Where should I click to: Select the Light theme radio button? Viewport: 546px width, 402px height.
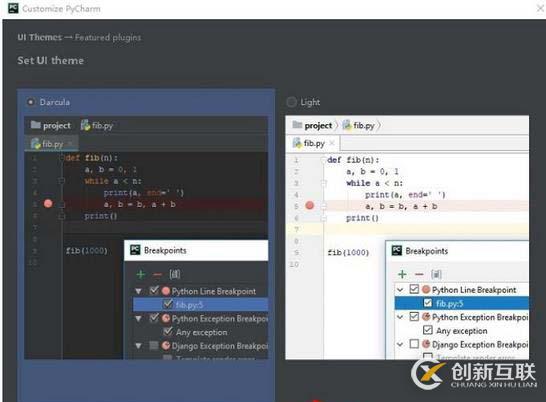291,102
